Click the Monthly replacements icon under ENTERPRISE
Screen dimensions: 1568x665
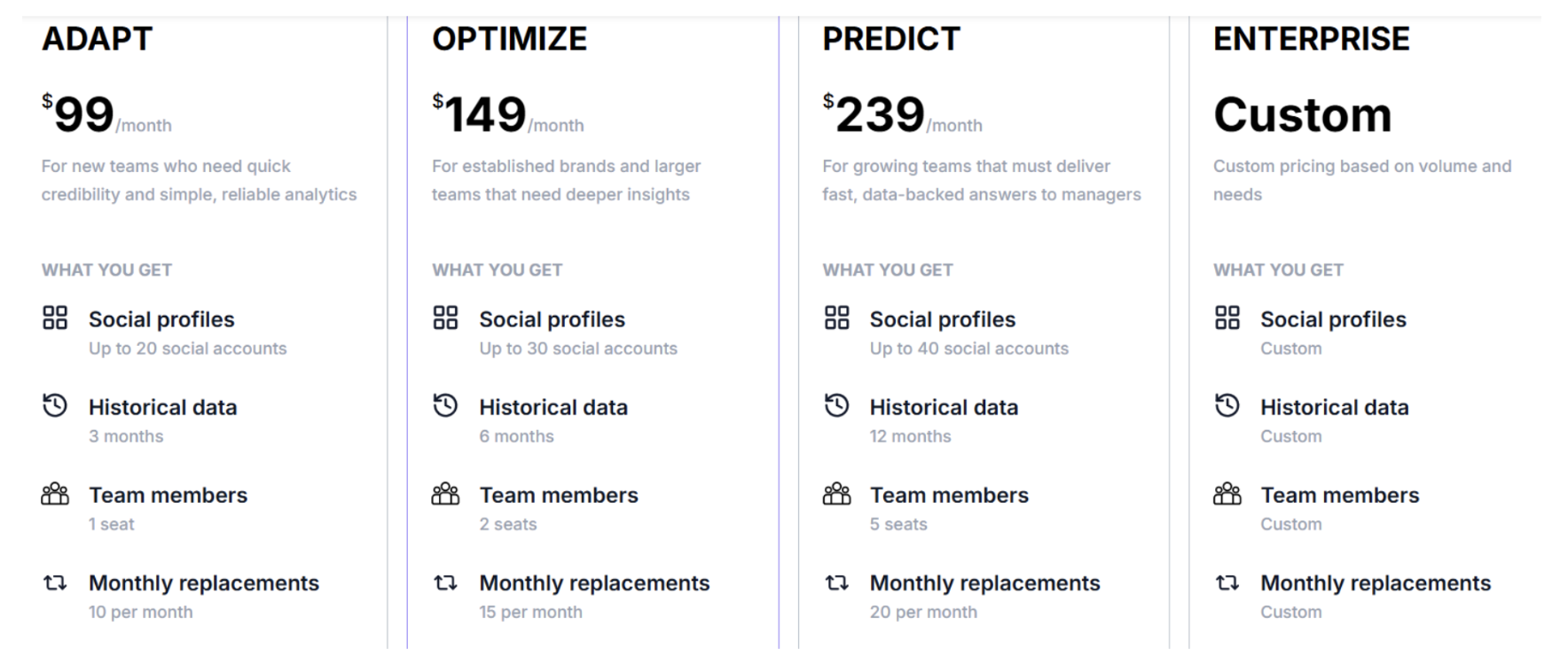coord(1227,583)
